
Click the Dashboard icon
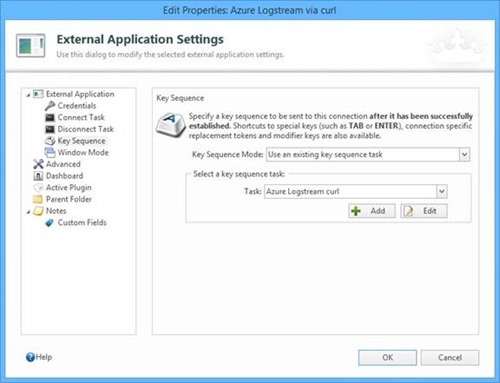coord(38,176)
